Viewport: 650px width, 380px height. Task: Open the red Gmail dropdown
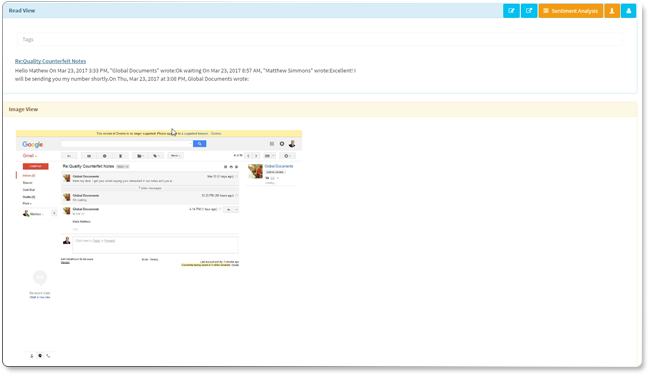(29, 156)
